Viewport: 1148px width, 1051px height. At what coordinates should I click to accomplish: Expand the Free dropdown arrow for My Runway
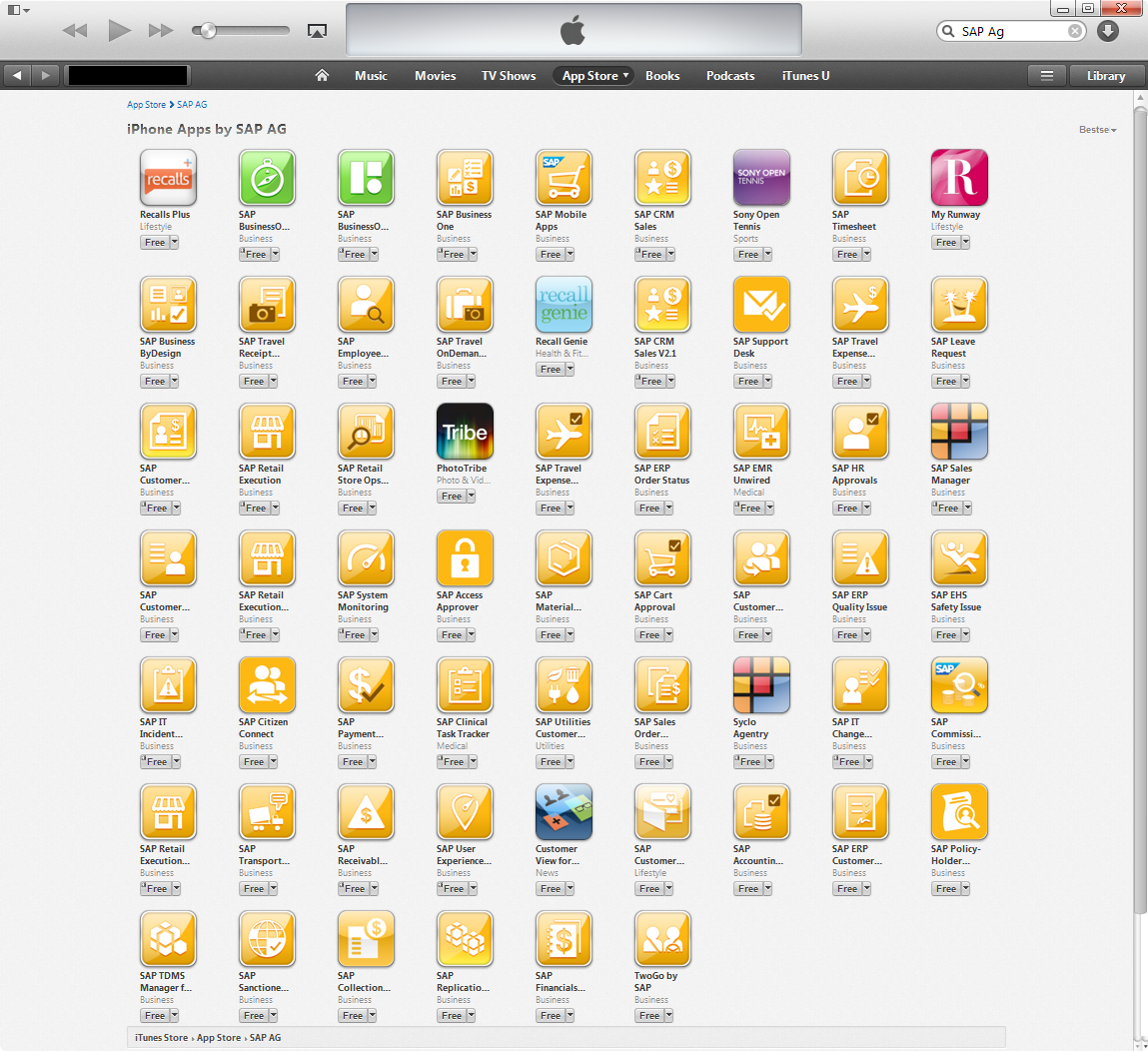(x=966, y=242)
